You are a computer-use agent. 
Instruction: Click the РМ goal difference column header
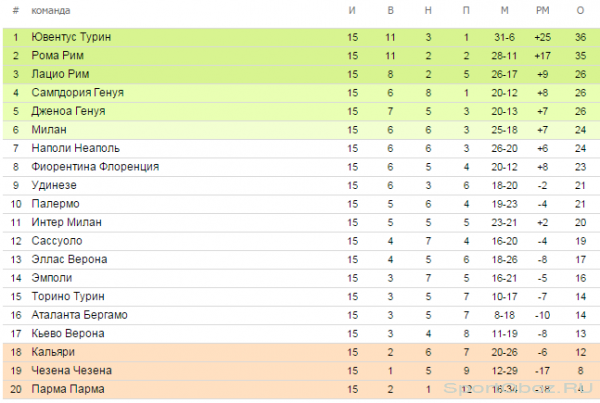[x=542, y=11]
